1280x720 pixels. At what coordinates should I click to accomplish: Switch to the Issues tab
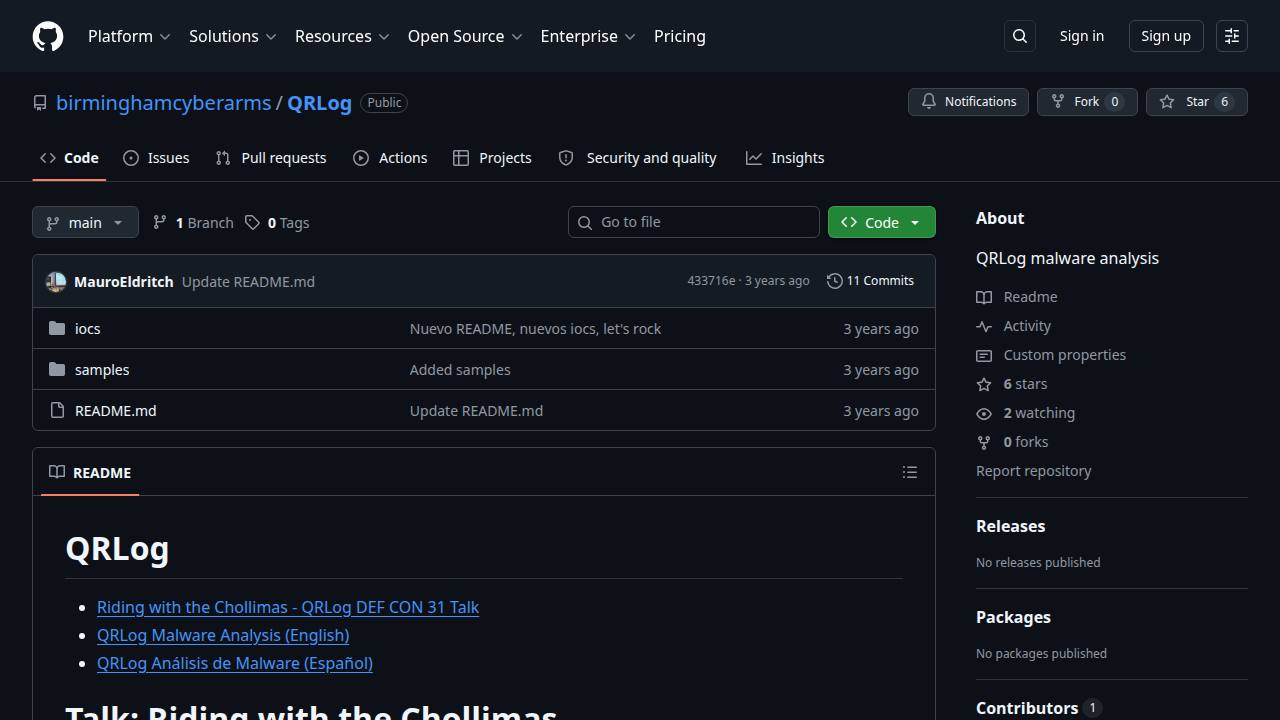point(156,158)
